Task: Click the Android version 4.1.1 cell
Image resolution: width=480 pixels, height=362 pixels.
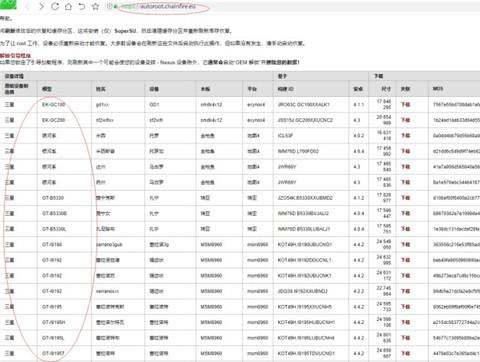Action: [x=359, y=105]
